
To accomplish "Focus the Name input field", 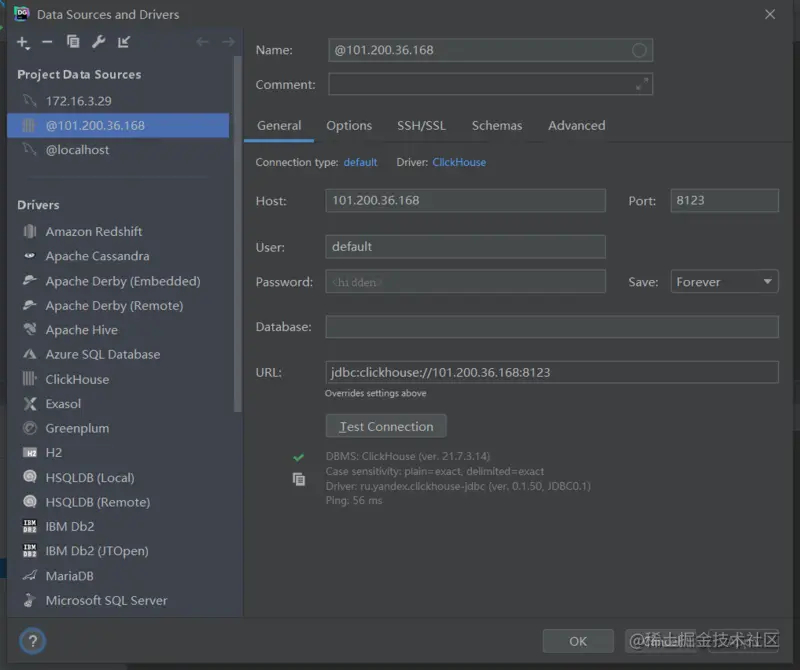I will pyautogui.click(x=490, y=50).
